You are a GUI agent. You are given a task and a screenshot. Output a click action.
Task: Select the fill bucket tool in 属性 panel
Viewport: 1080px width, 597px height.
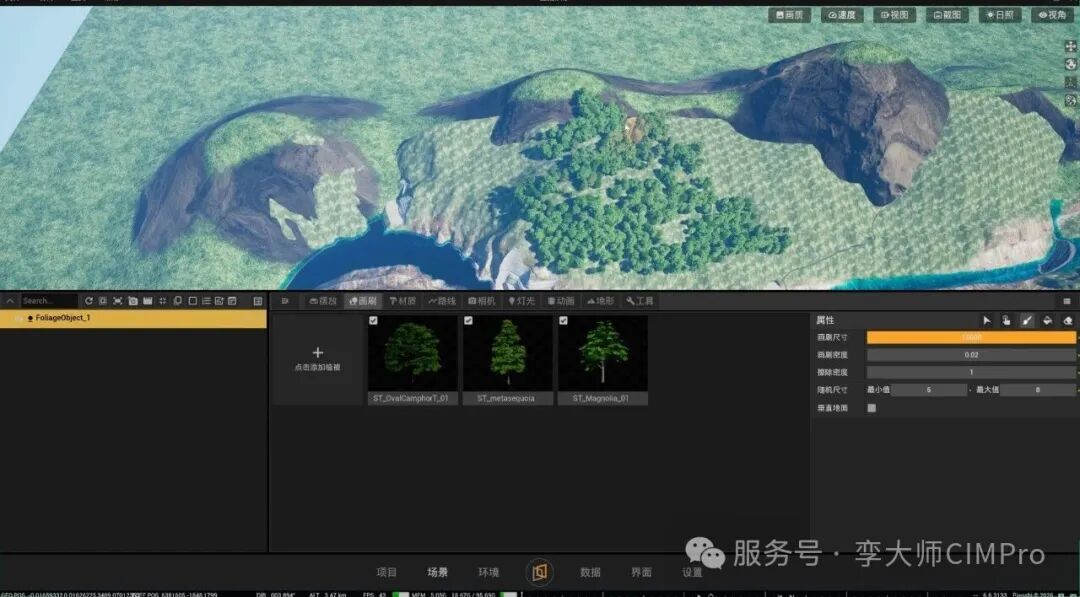[1048, 320]
